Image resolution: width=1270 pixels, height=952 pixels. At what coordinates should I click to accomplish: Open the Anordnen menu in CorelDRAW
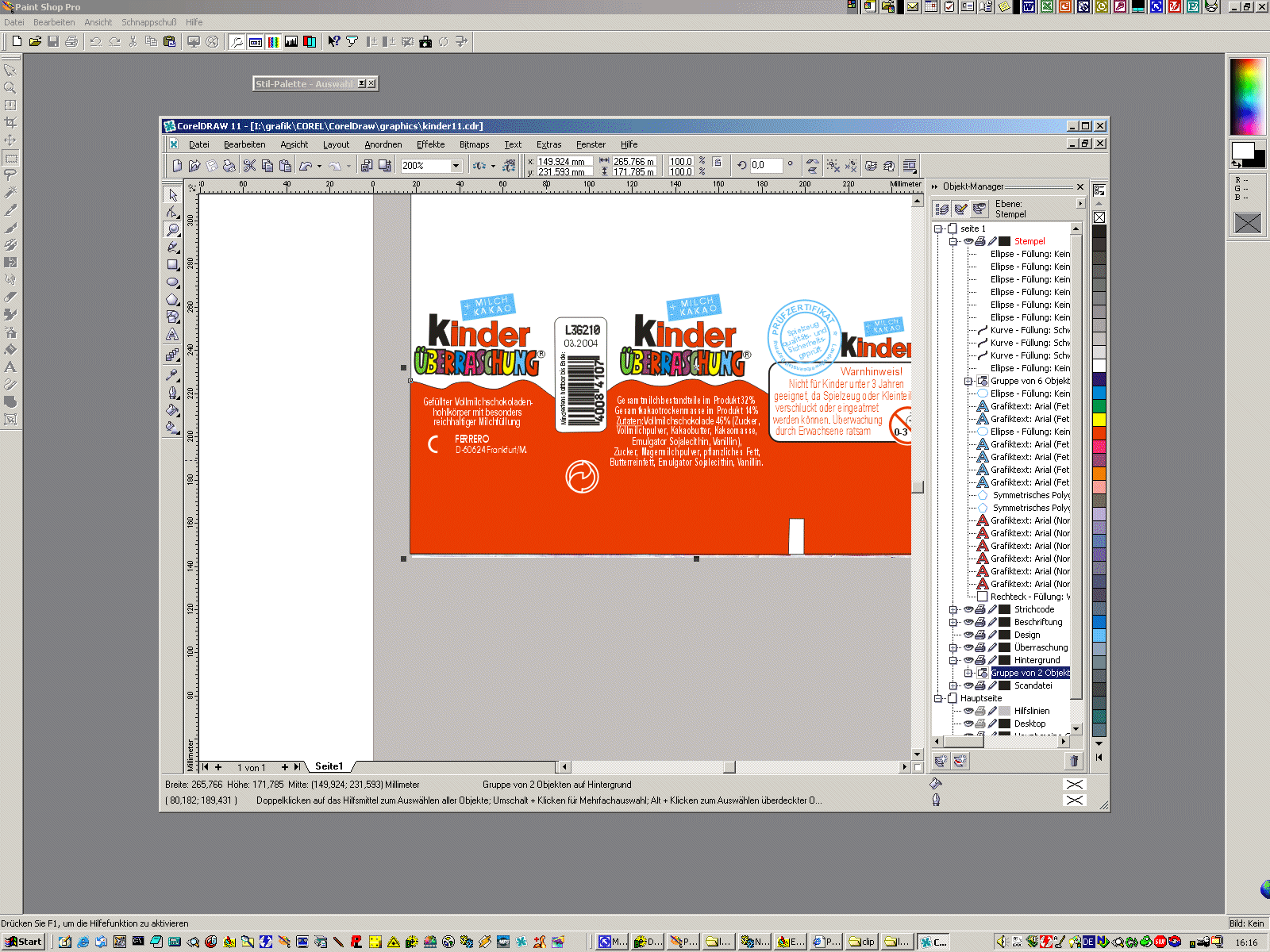pyautogui.click(x=383, y=144)
